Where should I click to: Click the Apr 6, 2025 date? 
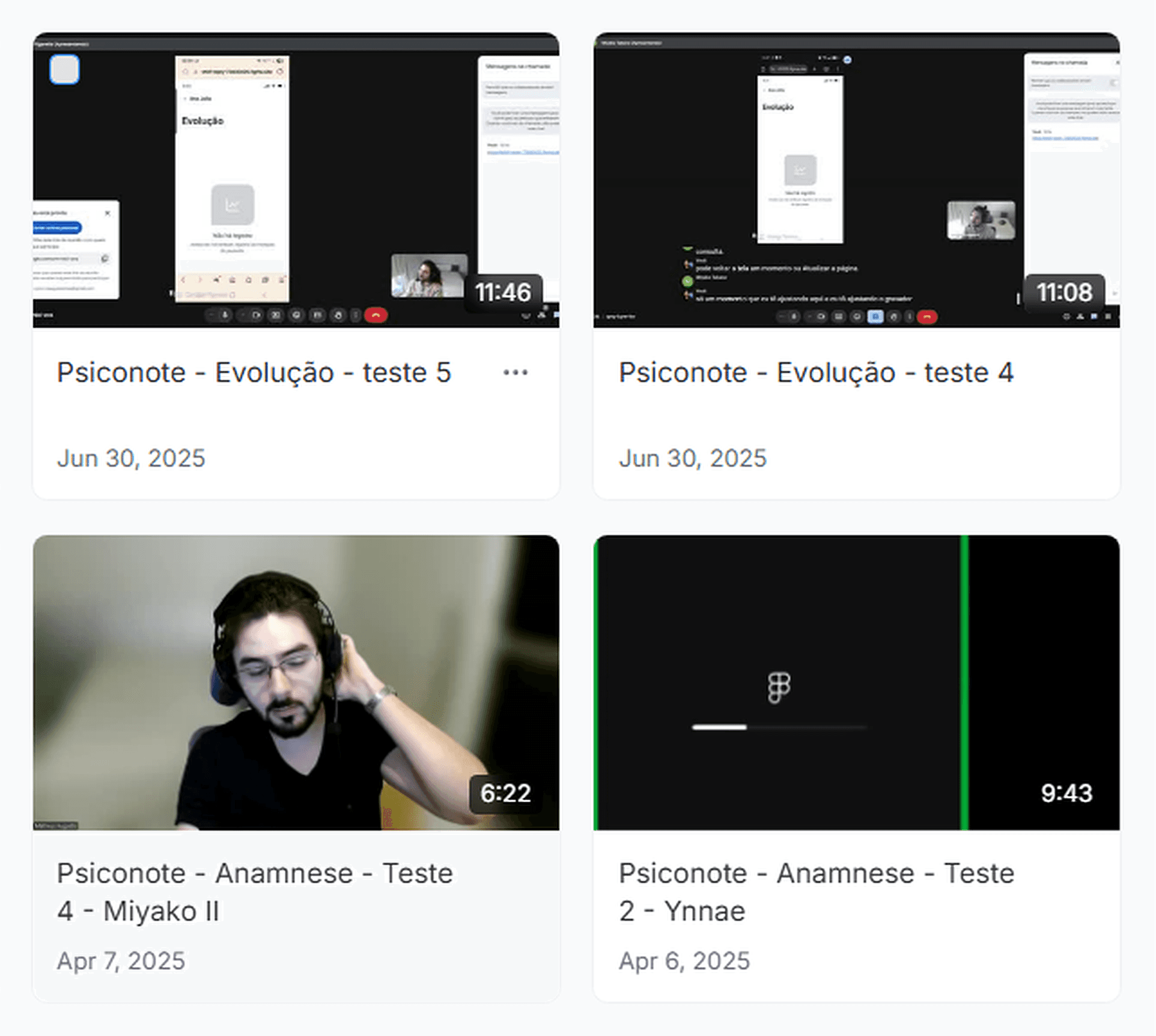click(x=684, y=961)
